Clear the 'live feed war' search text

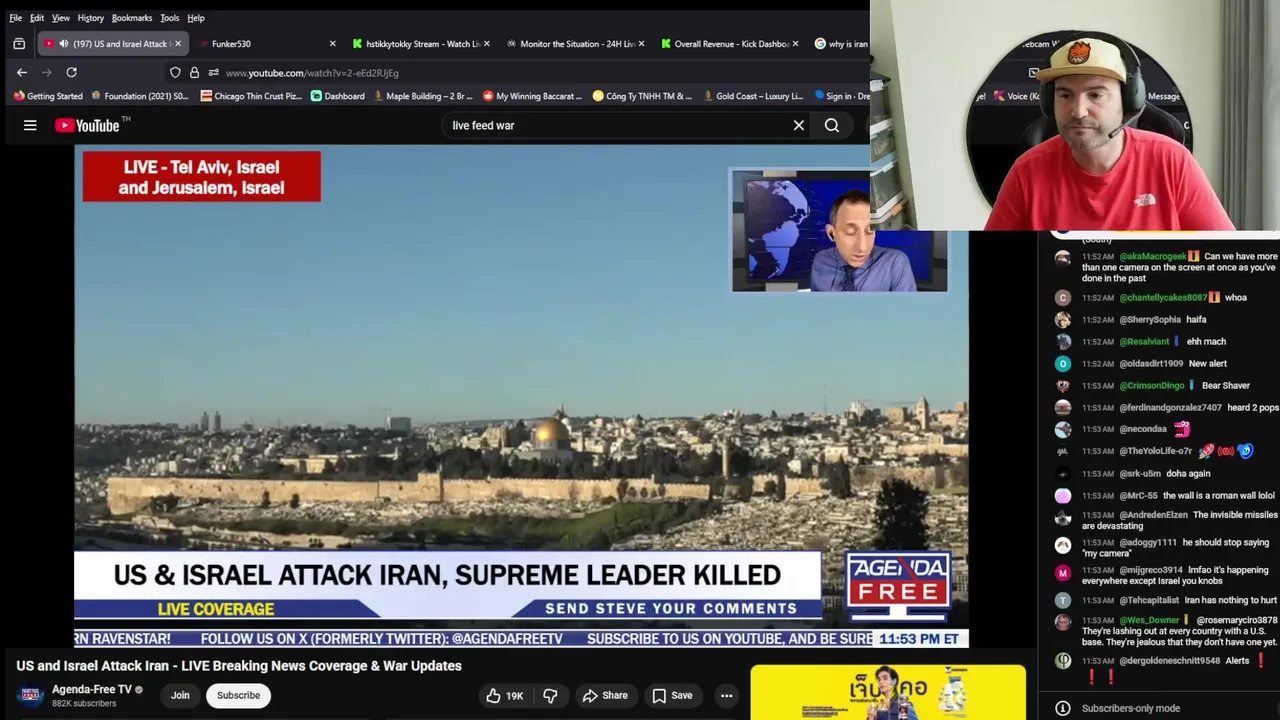[x=799, y=125]
